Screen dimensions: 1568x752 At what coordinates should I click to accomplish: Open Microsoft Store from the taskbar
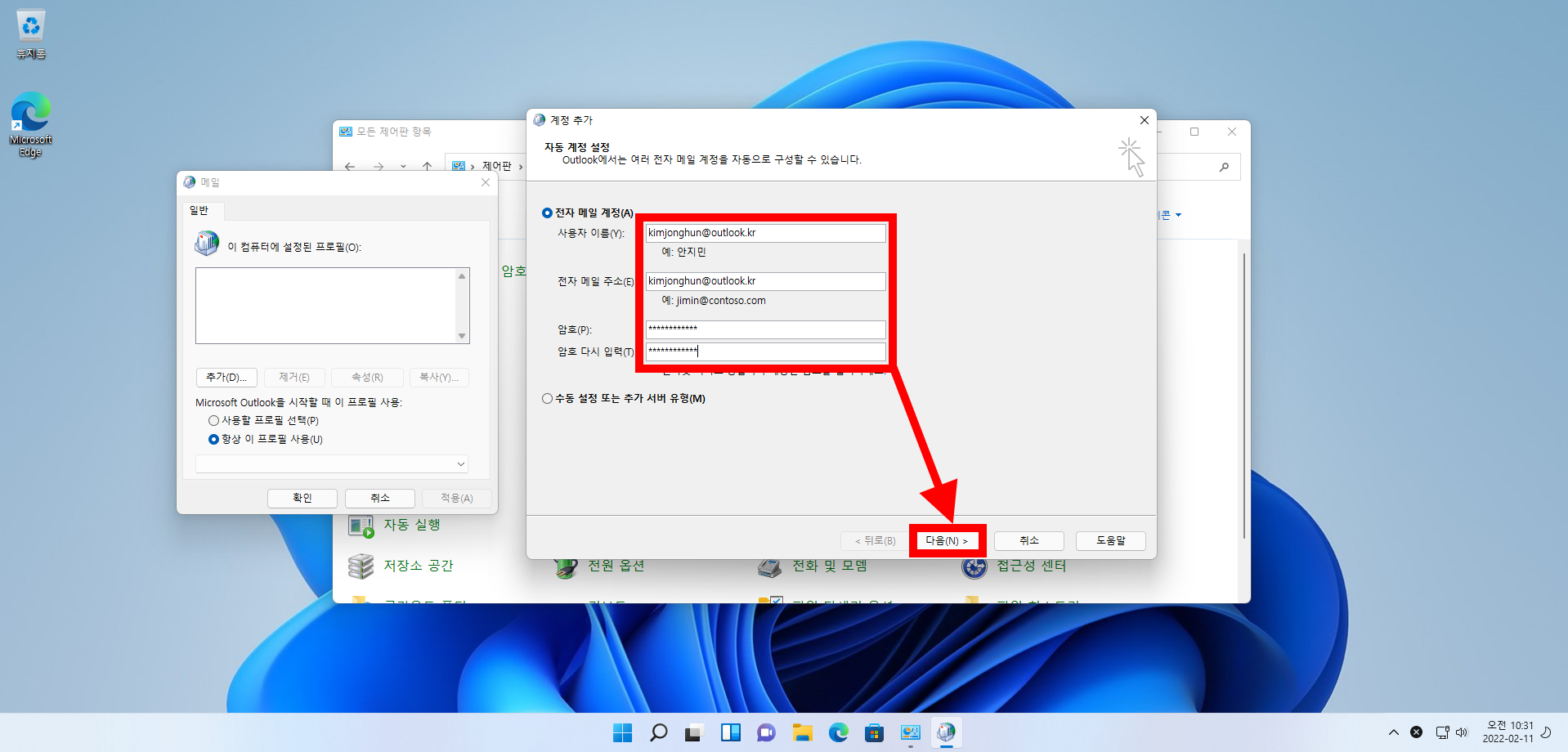click(x=874, y=732)
